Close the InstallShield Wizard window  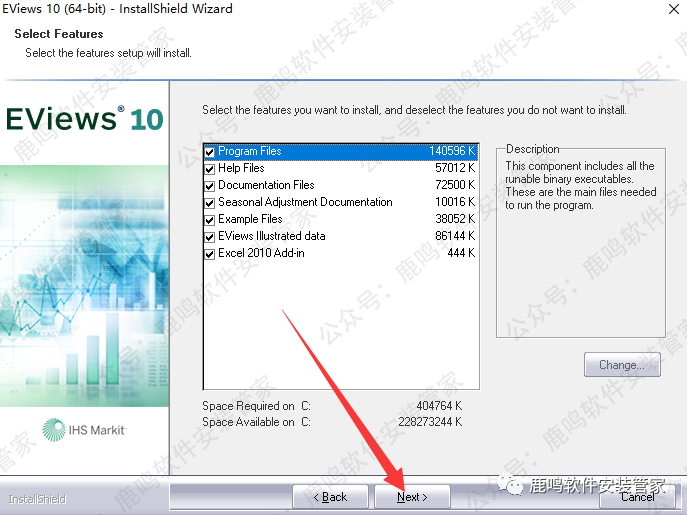point(674,9)
